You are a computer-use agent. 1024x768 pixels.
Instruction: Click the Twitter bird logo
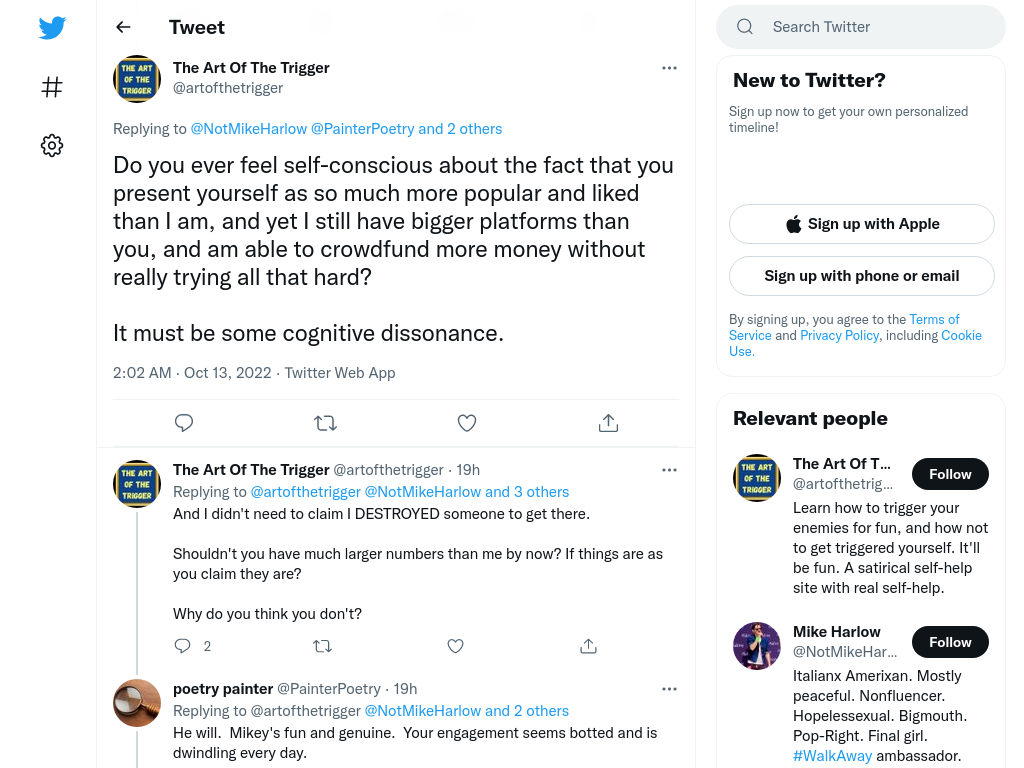pos(52,27)
